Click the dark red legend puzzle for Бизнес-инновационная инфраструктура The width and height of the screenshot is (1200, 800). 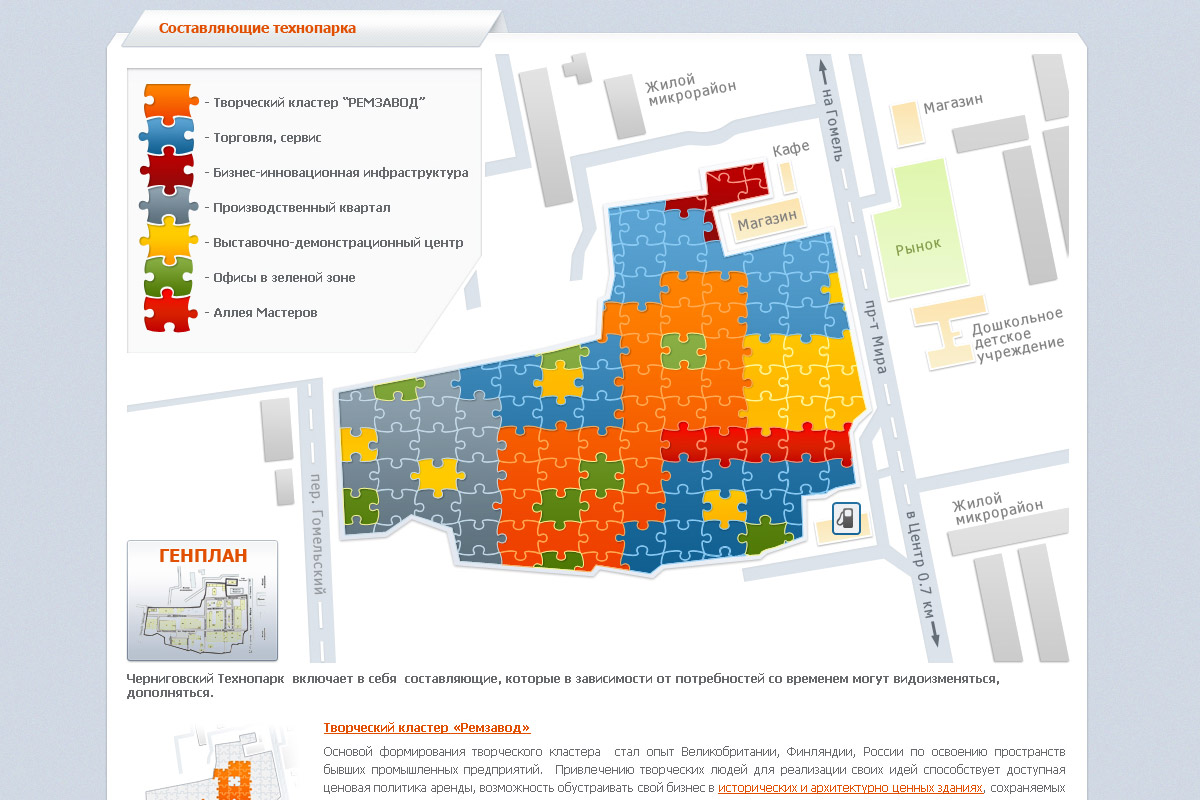point(168,172)
